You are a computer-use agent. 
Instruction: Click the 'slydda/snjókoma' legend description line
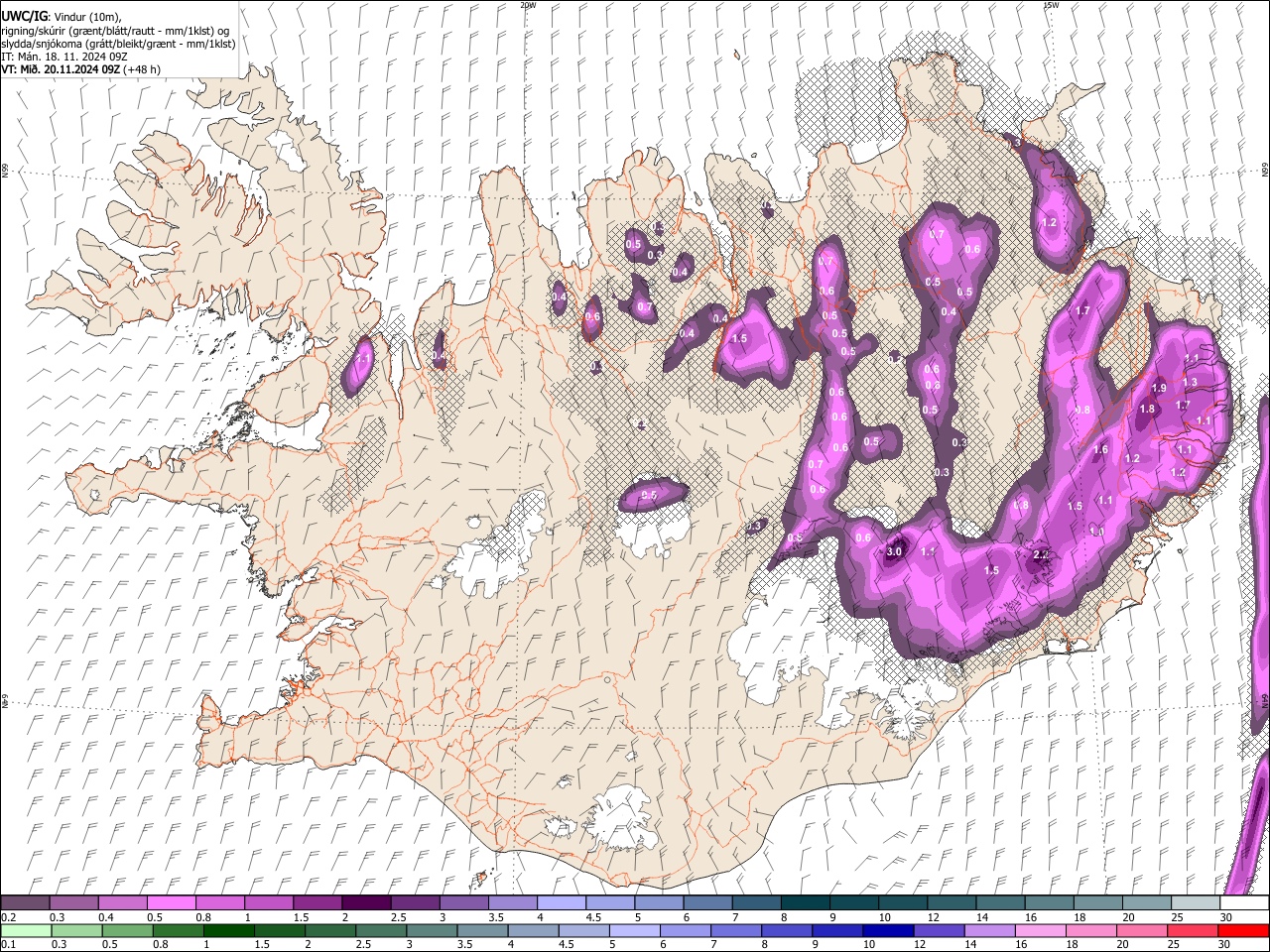point(118,44)
